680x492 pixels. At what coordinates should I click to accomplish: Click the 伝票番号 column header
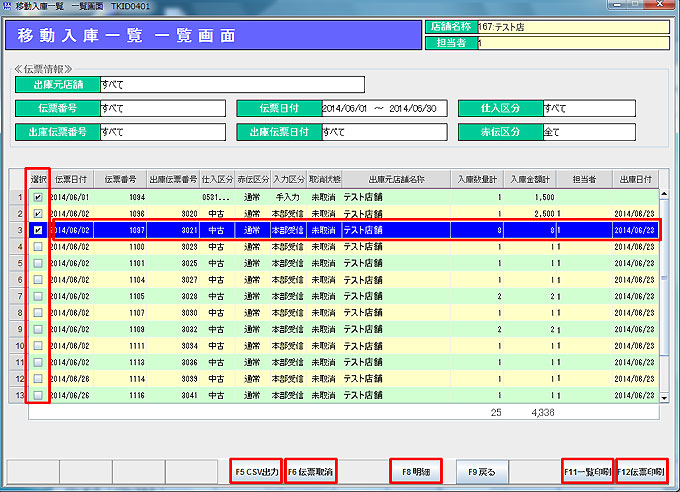[119, 179]
